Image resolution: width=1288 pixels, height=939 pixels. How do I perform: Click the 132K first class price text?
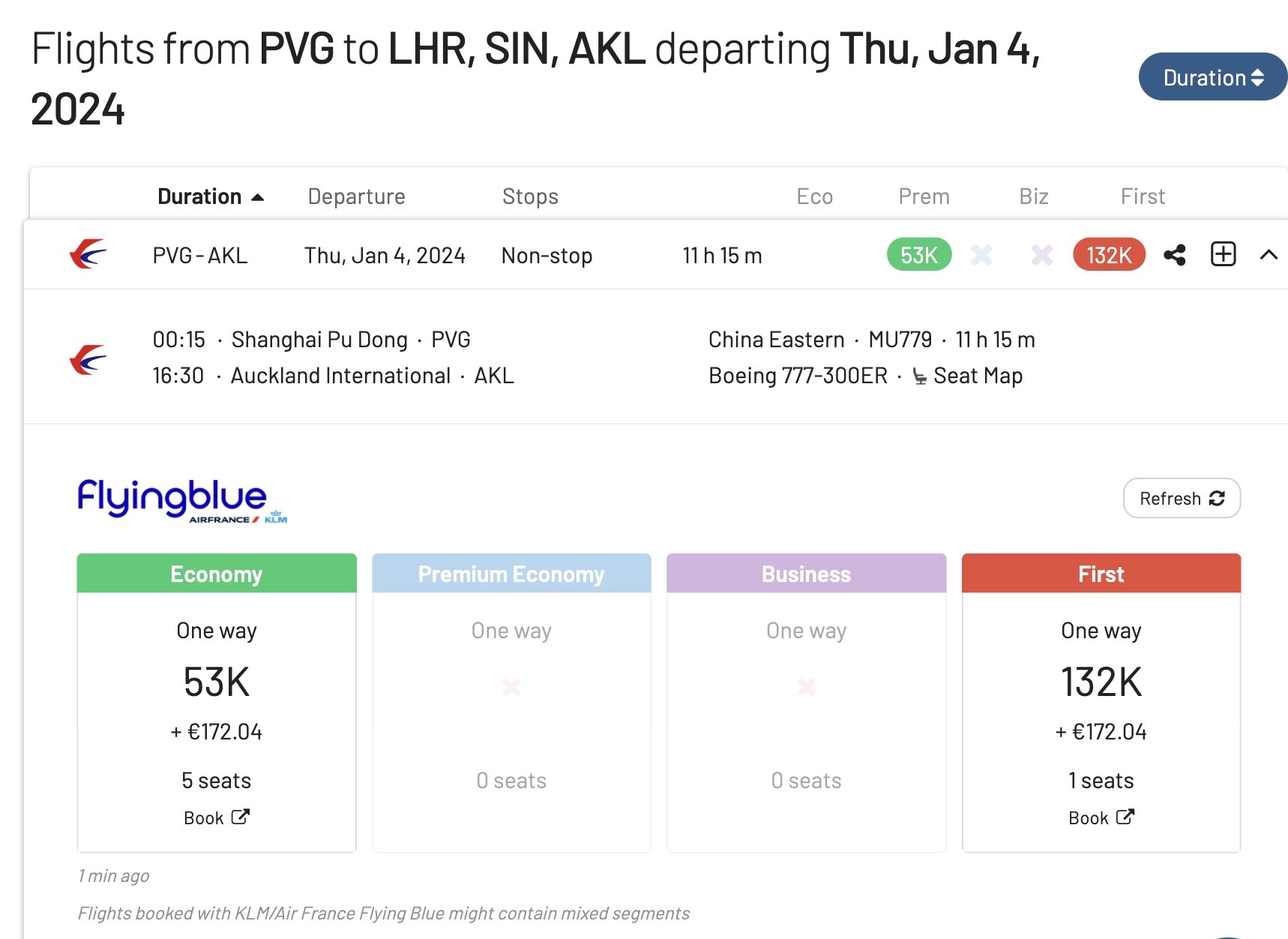pyautogui.click(x=1101, y=682)
